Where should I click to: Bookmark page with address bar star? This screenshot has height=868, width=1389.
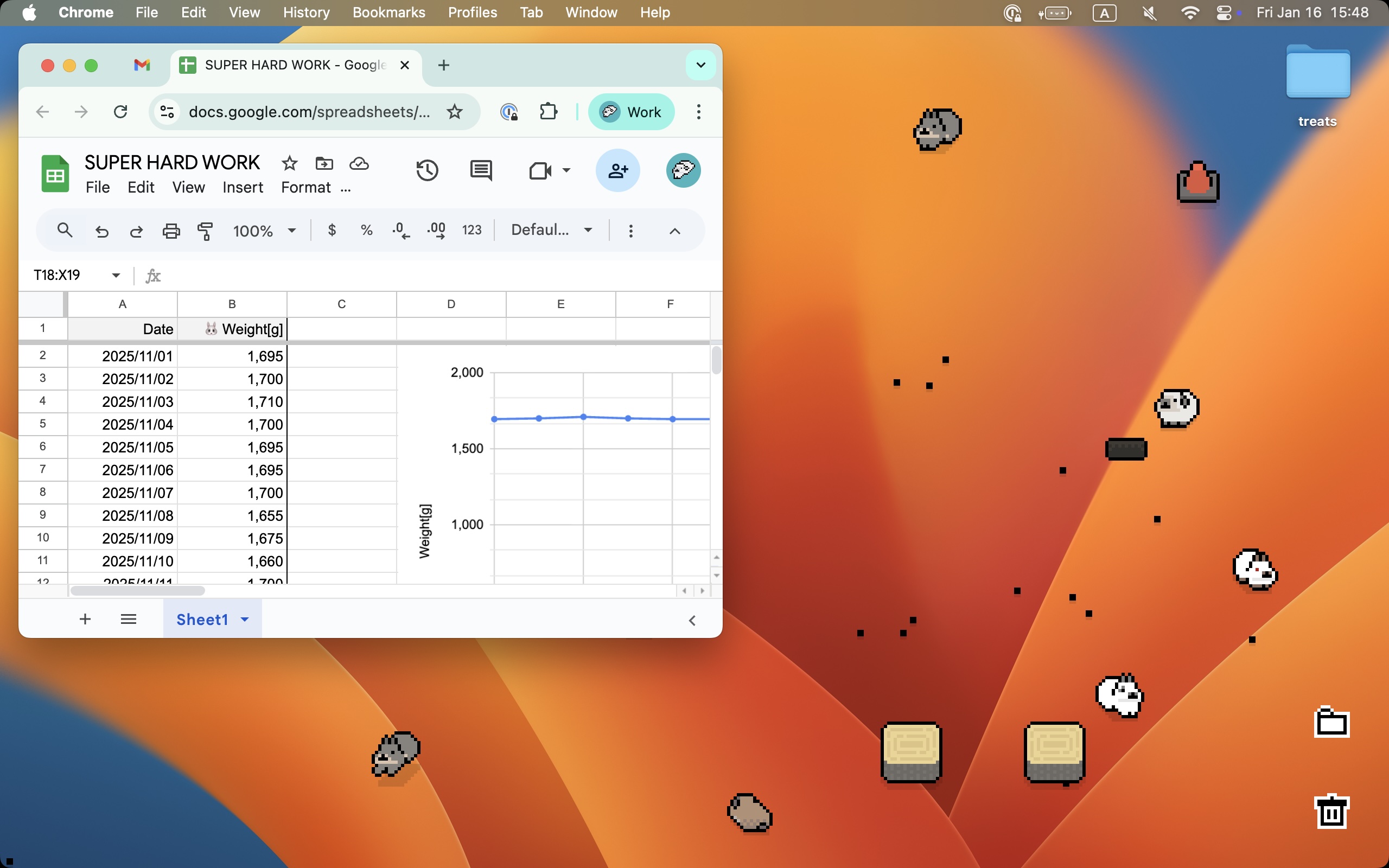(455, 111)
